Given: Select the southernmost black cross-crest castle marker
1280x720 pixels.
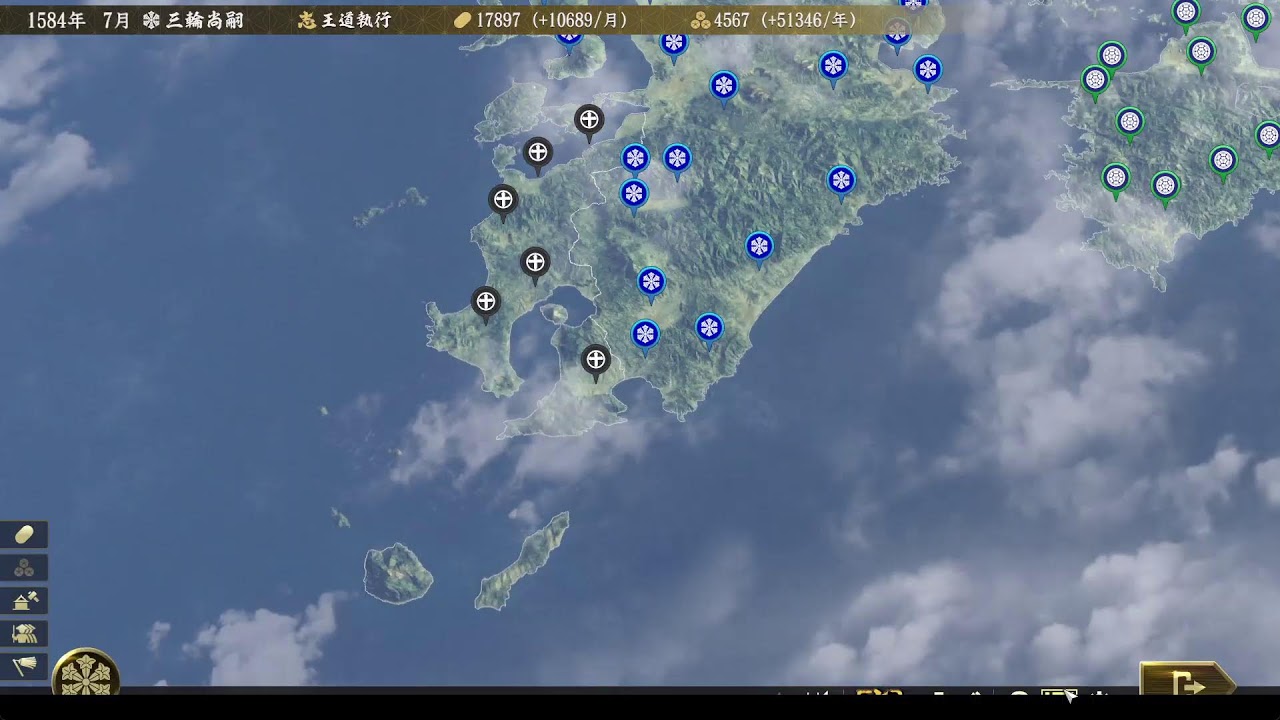Looking at the screenshot, I should pyautogui.click(x=595, y=359).
